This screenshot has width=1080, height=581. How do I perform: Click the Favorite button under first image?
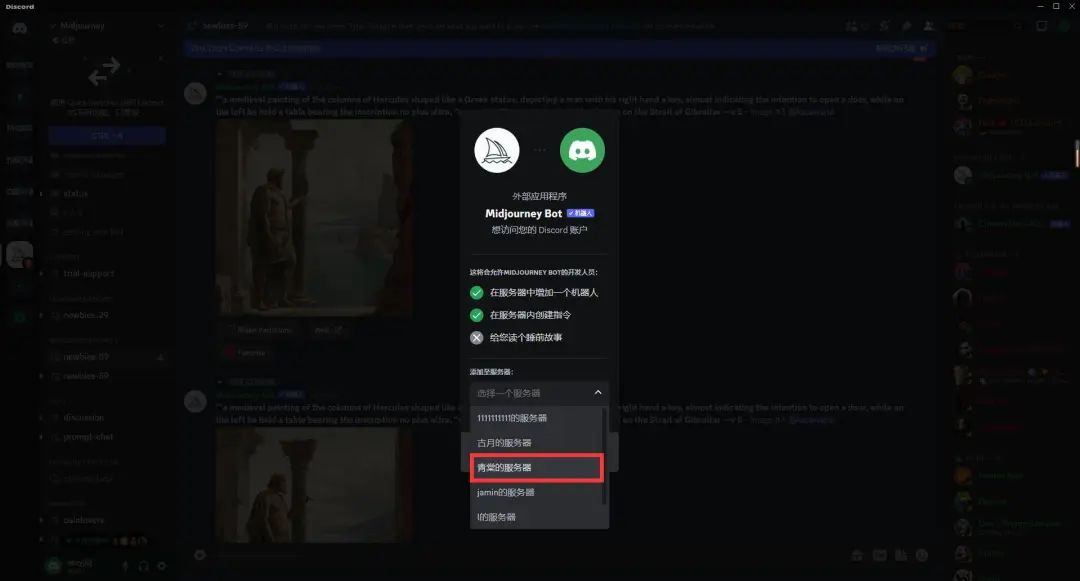(245, 352)
